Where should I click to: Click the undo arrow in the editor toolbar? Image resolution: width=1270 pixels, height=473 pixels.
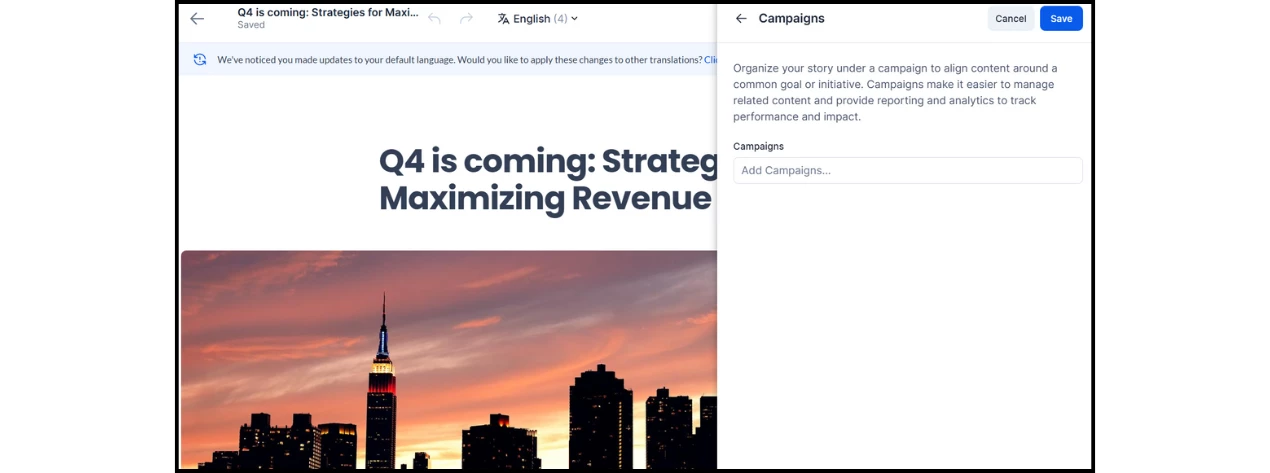(x=434, y=19)
